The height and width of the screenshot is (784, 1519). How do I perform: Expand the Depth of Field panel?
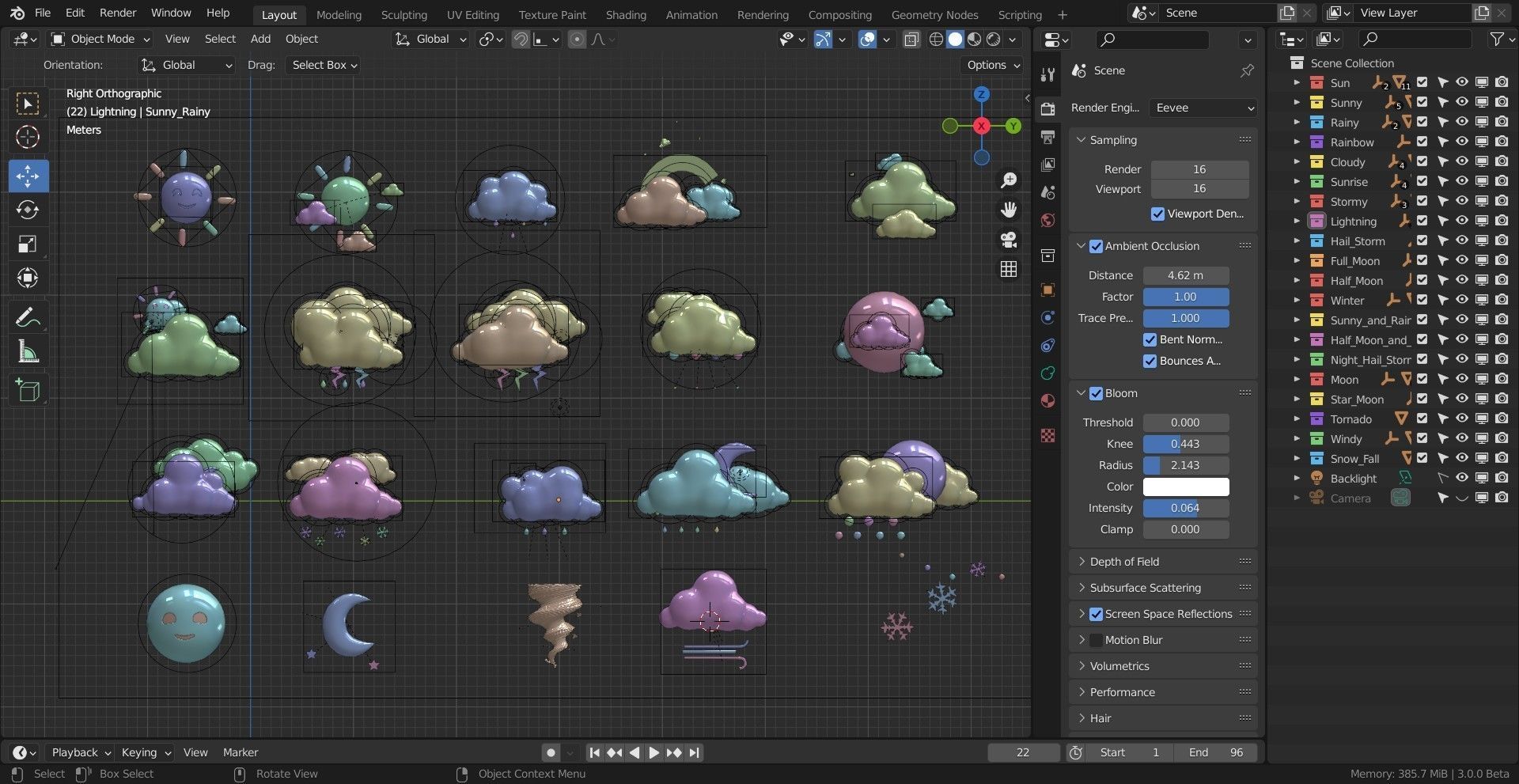(1124, 562)
